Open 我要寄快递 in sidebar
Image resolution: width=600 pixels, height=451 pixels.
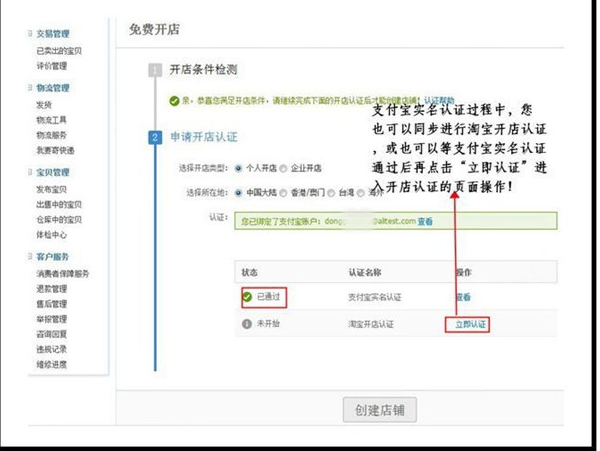tap(55, 150)
